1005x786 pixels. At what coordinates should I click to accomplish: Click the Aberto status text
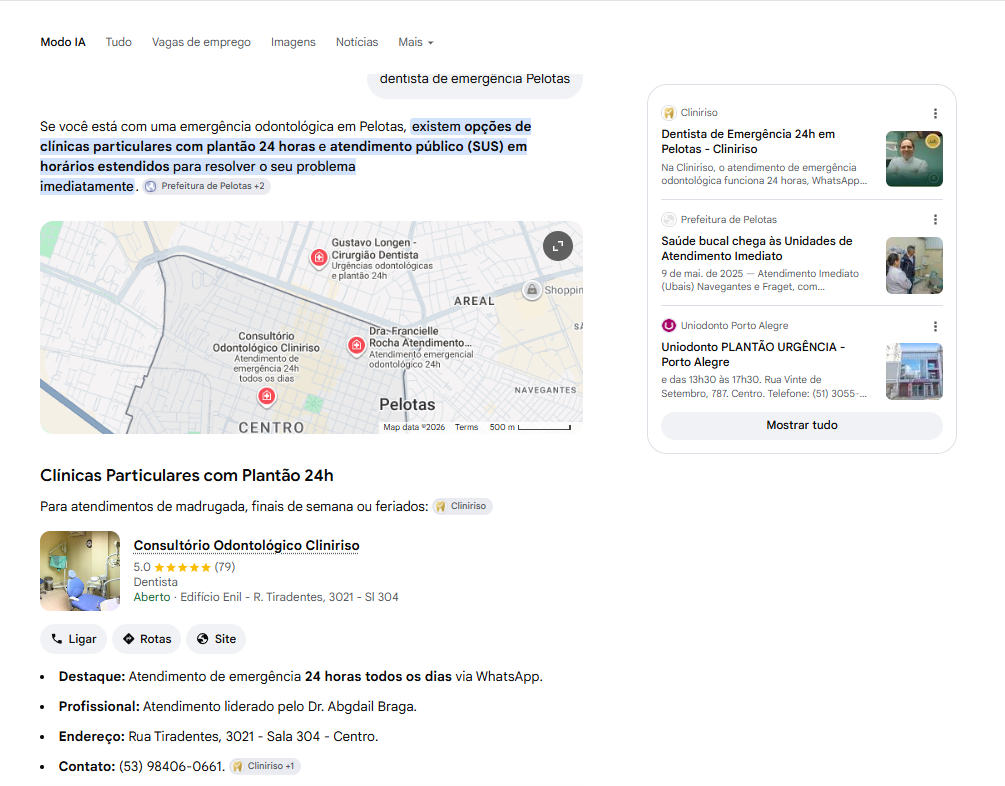click(152, 598)
